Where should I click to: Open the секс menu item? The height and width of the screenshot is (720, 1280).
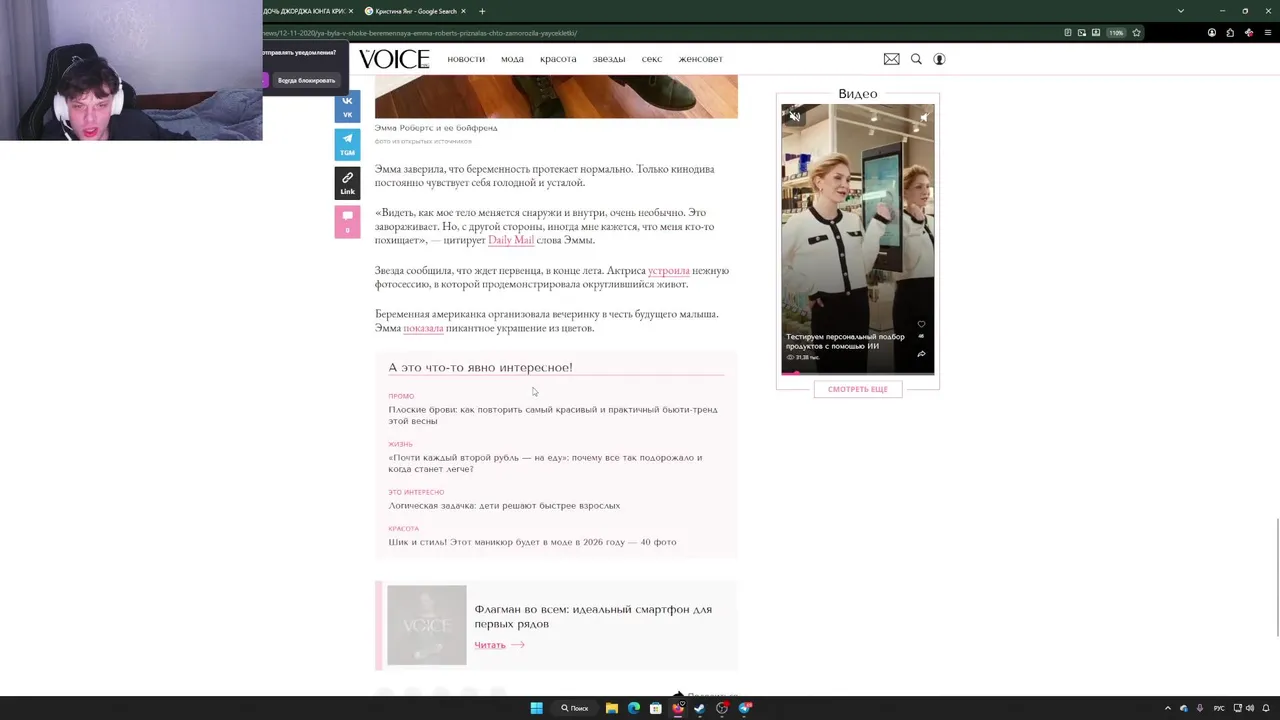tap(652, 59)
